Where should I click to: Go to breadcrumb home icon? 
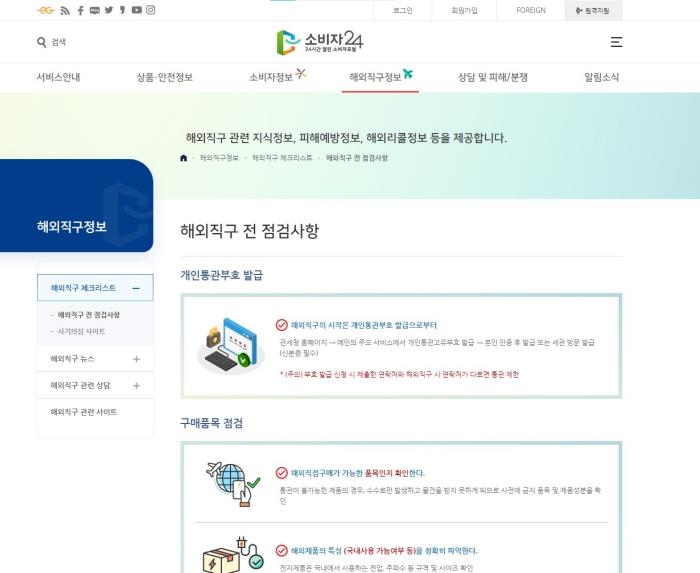point(183,158)
